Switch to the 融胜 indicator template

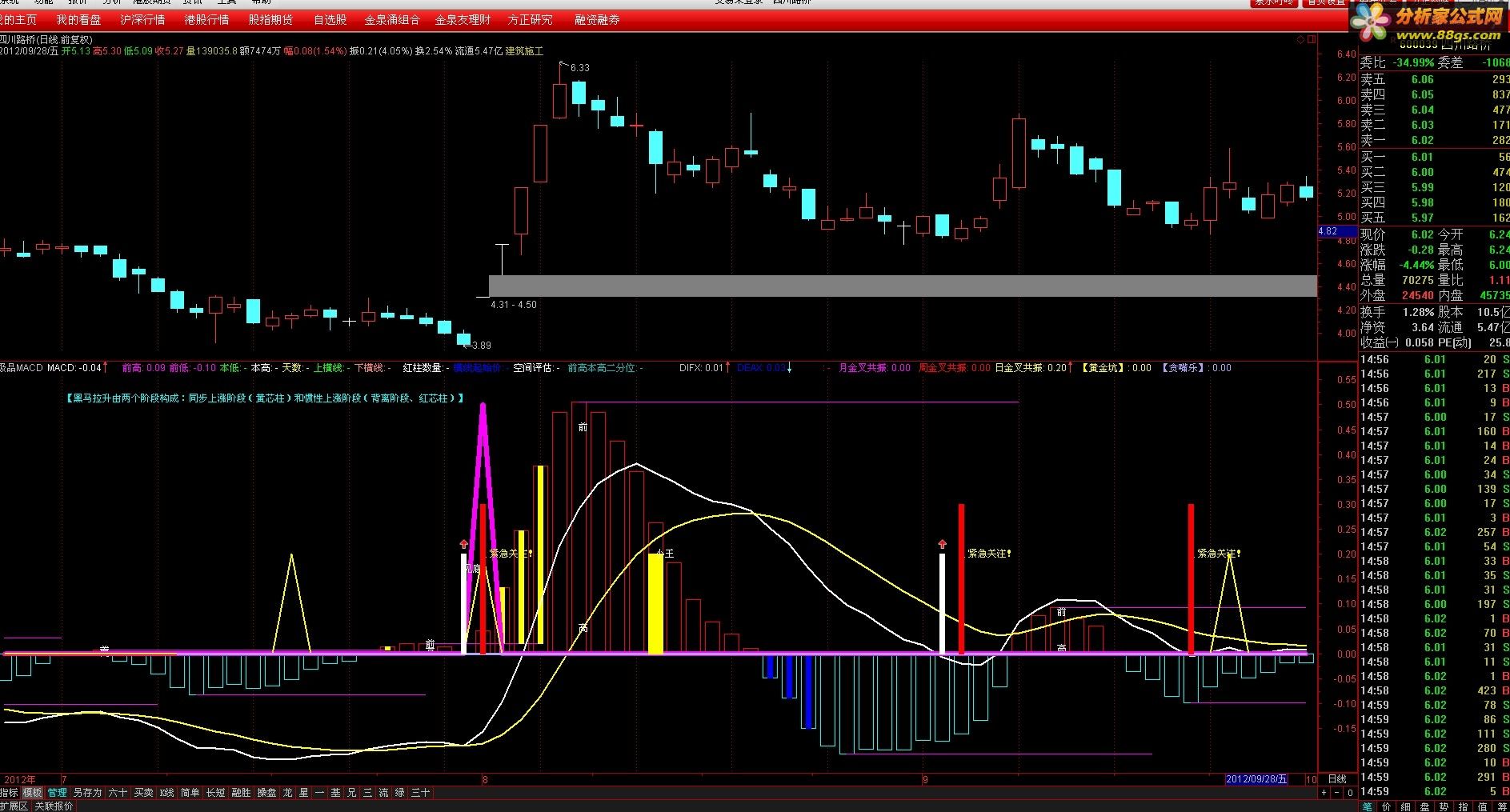[241, 793]
